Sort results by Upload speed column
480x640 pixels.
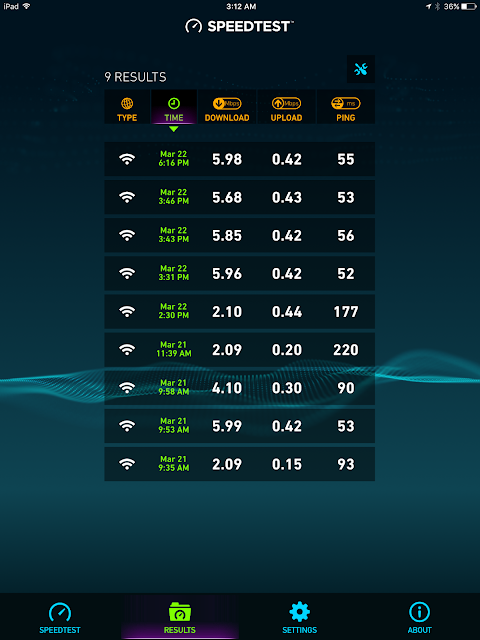pyautogui.click(x=287, y=107)
